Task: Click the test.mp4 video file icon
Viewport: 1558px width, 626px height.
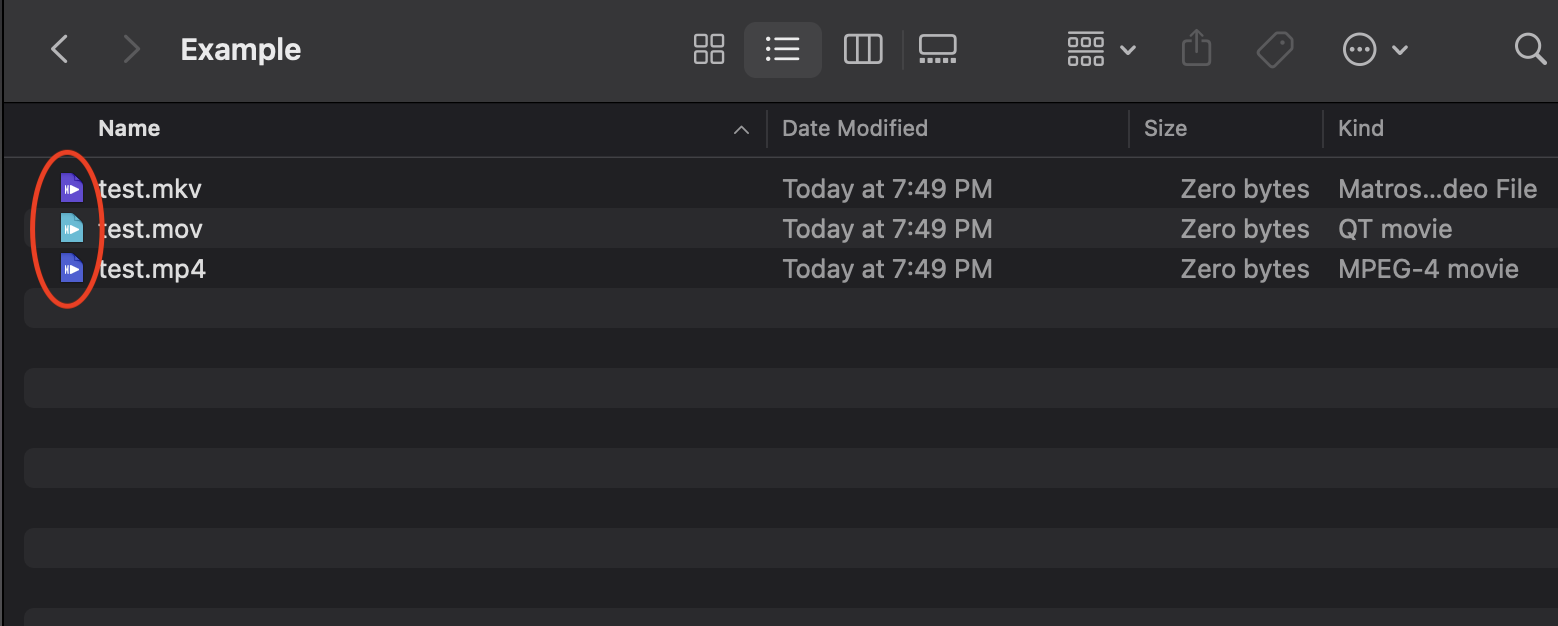Action: tap(72, 268)
